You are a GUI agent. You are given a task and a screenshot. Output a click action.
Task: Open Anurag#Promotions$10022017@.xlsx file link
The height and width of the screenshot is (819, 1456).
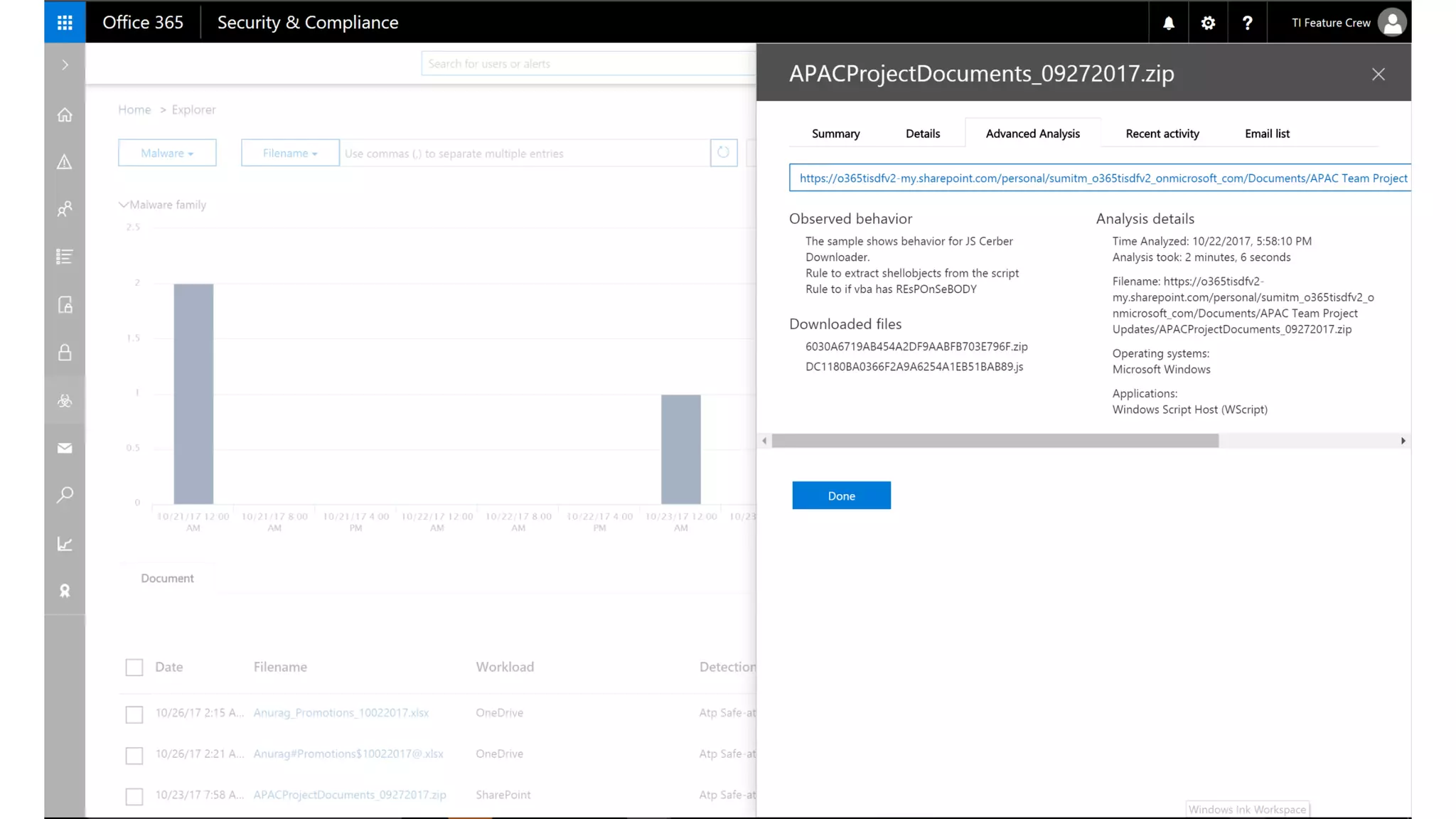pos(348,754)
